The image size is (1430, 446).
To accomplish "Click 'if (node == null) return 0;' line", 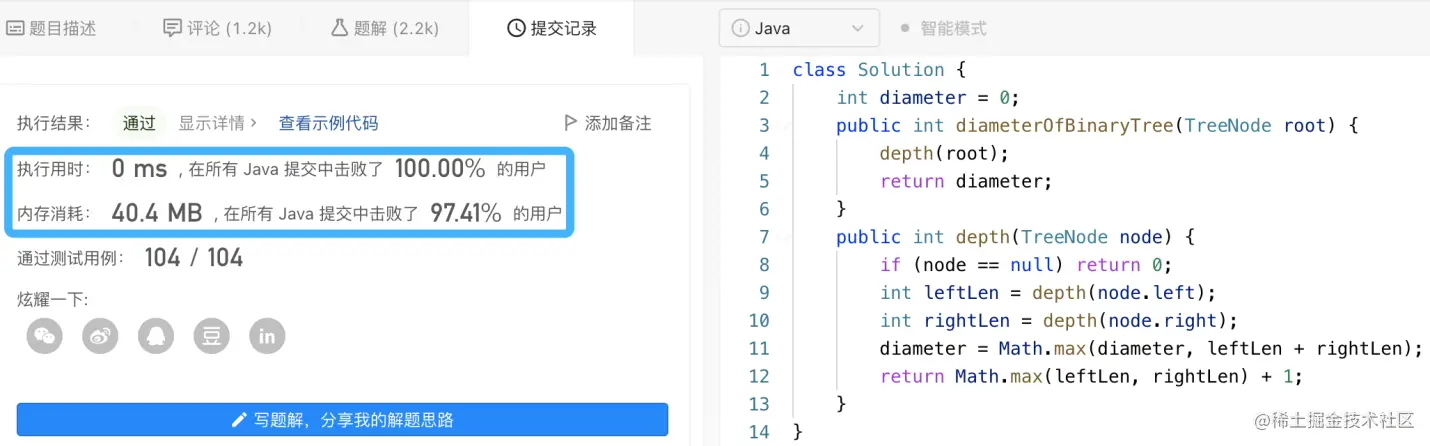I will 1025,265.
